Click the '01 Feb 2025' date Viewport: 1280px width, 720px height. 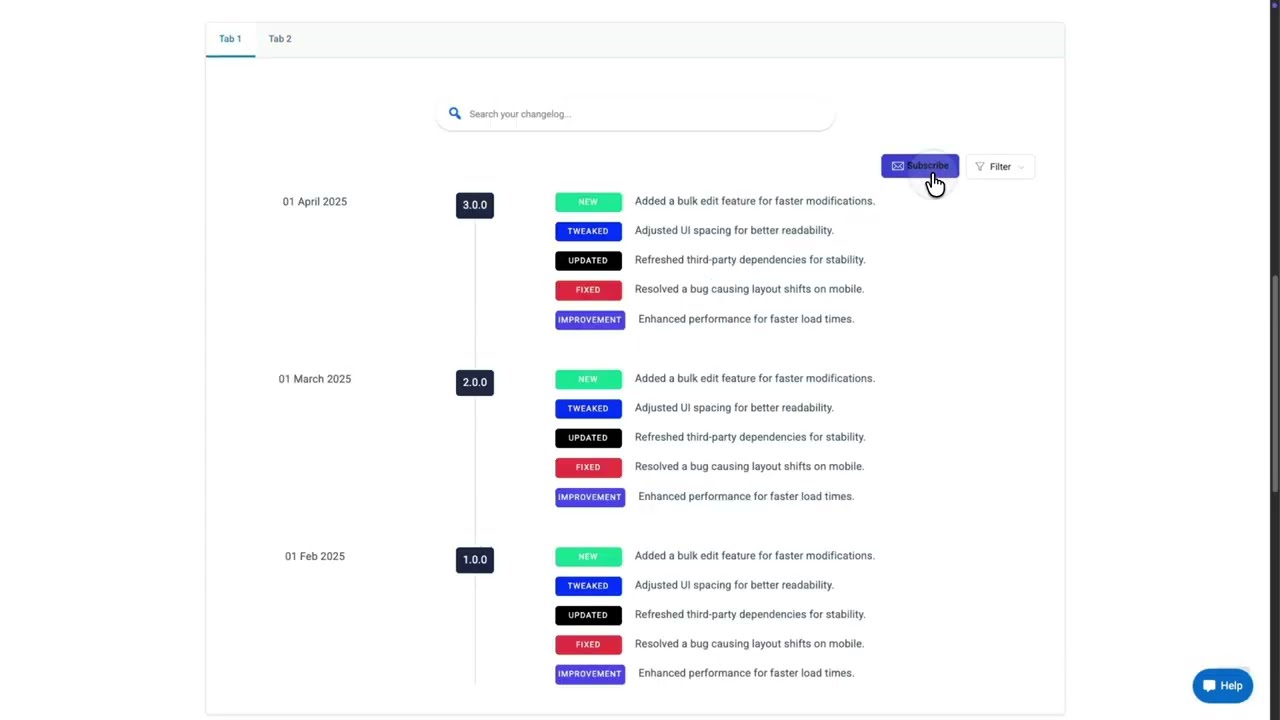click(x=315, y=557)
